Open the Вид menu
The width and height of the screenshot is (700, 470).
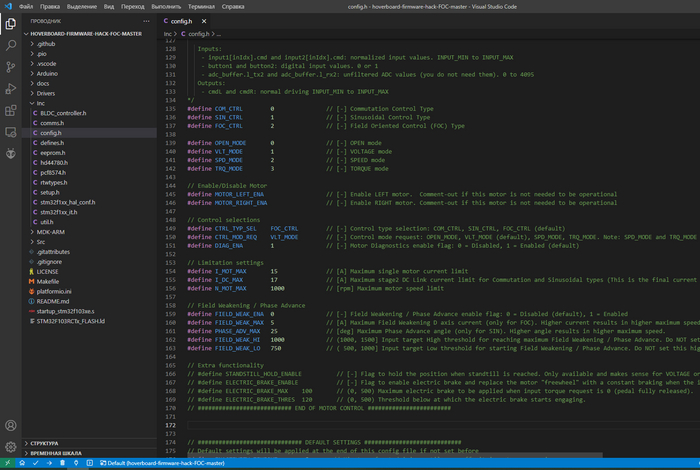(x=108, y=5)
